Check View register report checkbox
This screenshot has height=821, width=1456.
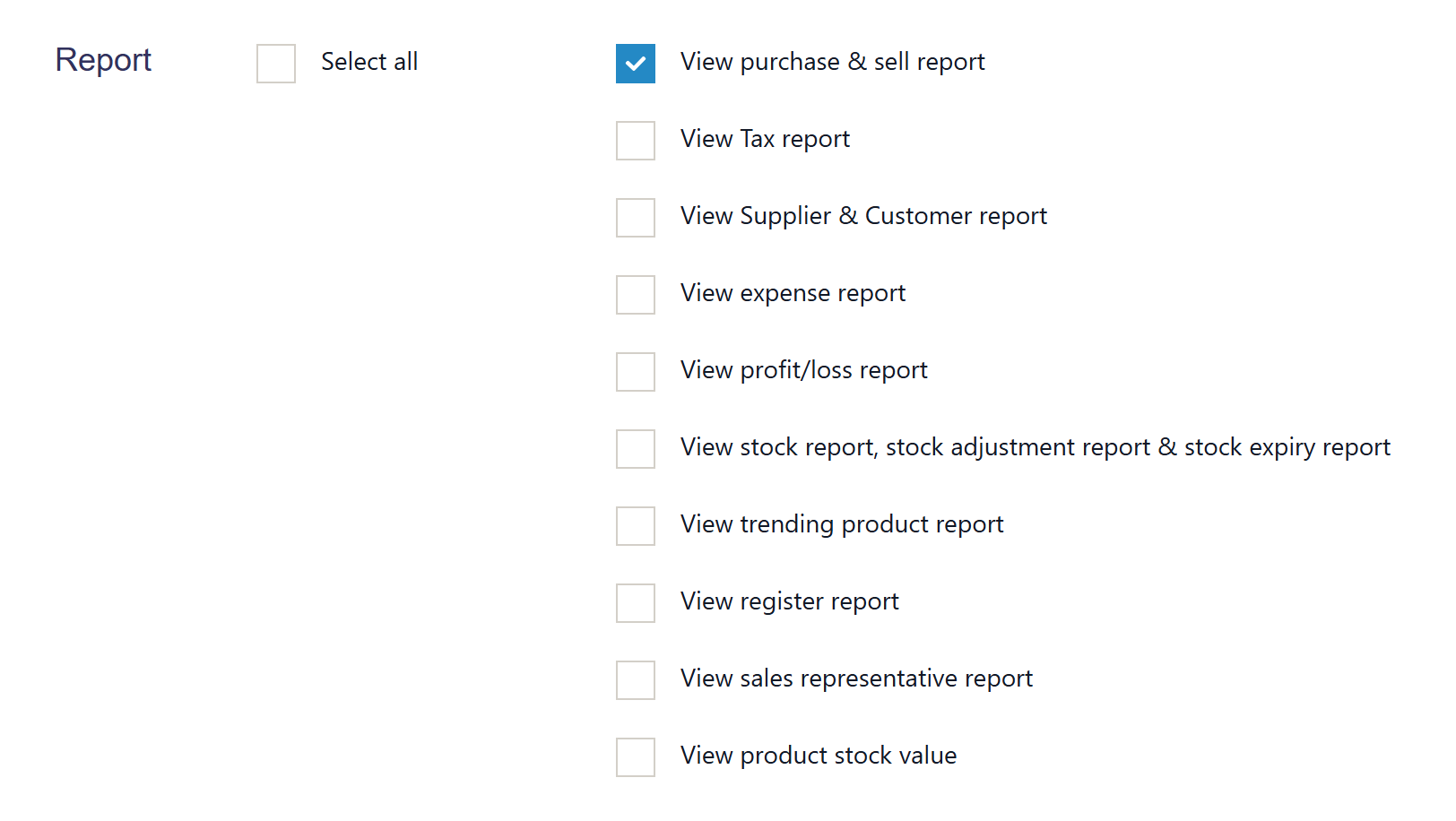coord(636,603)
